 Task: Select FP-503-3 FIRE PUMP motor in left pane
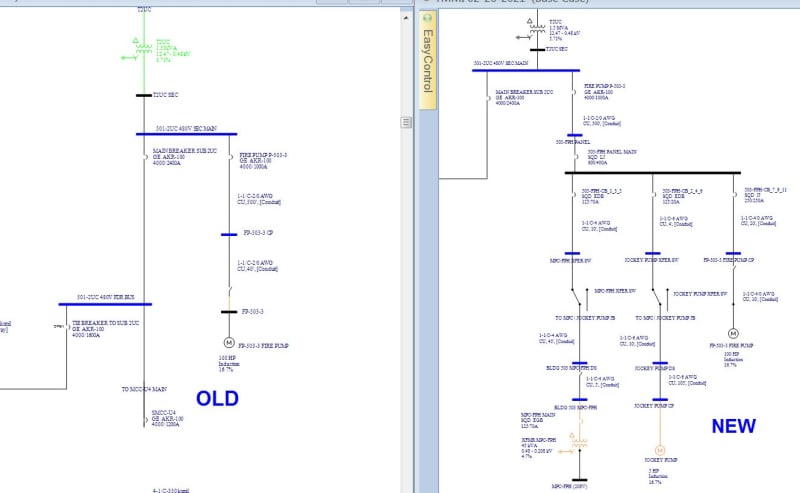[x=229, y=342]
